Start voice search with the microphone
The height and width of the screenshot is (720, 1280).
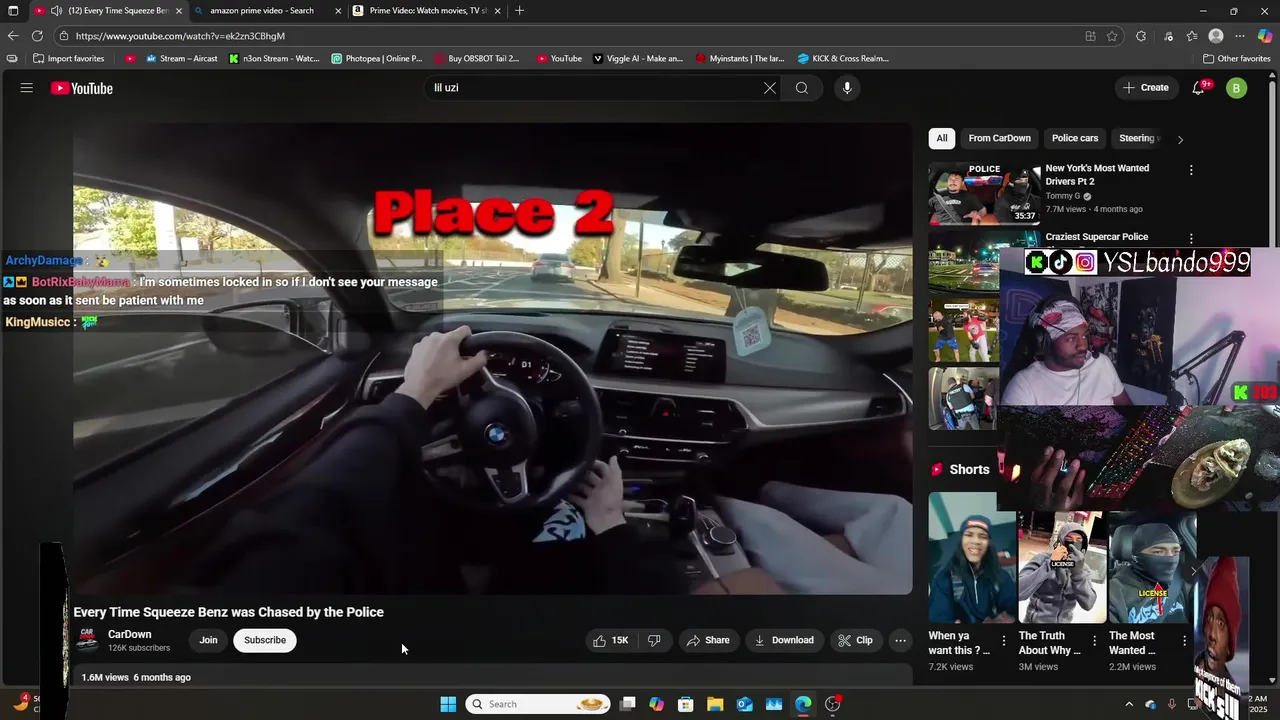(x=847, y=88)
